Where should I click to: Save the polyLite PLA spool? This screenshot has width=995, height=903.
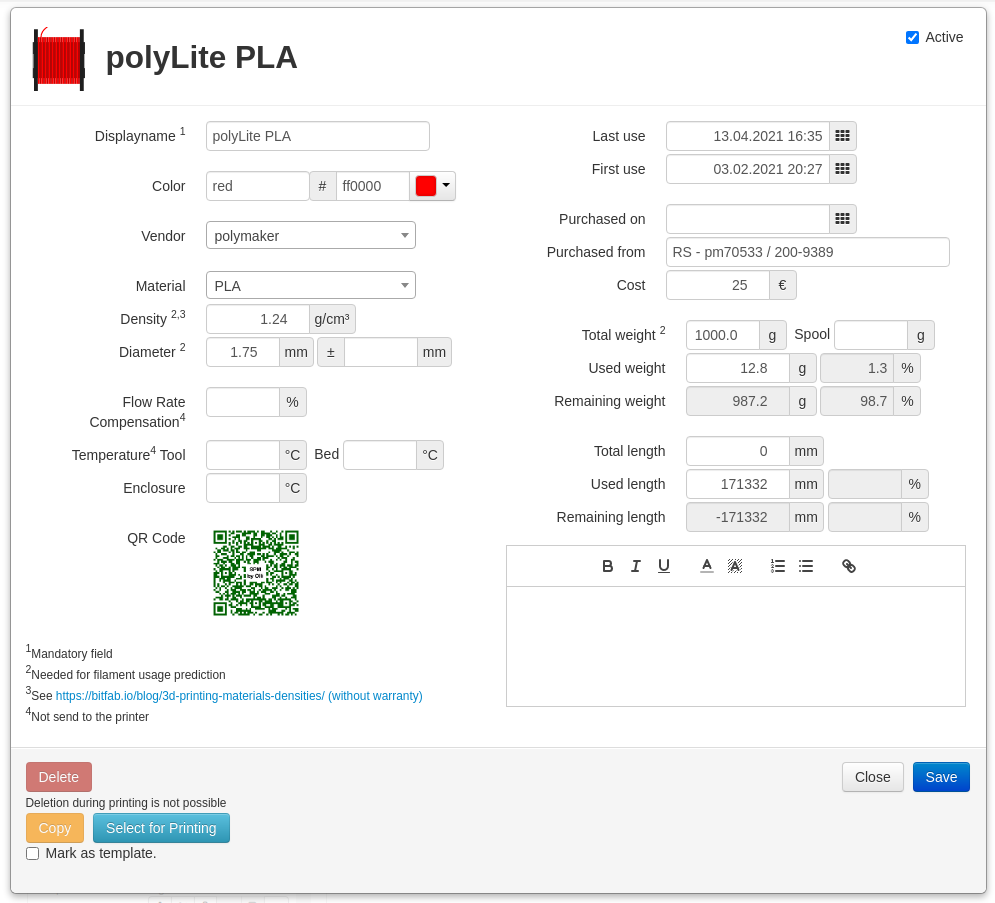pos(940,777)
